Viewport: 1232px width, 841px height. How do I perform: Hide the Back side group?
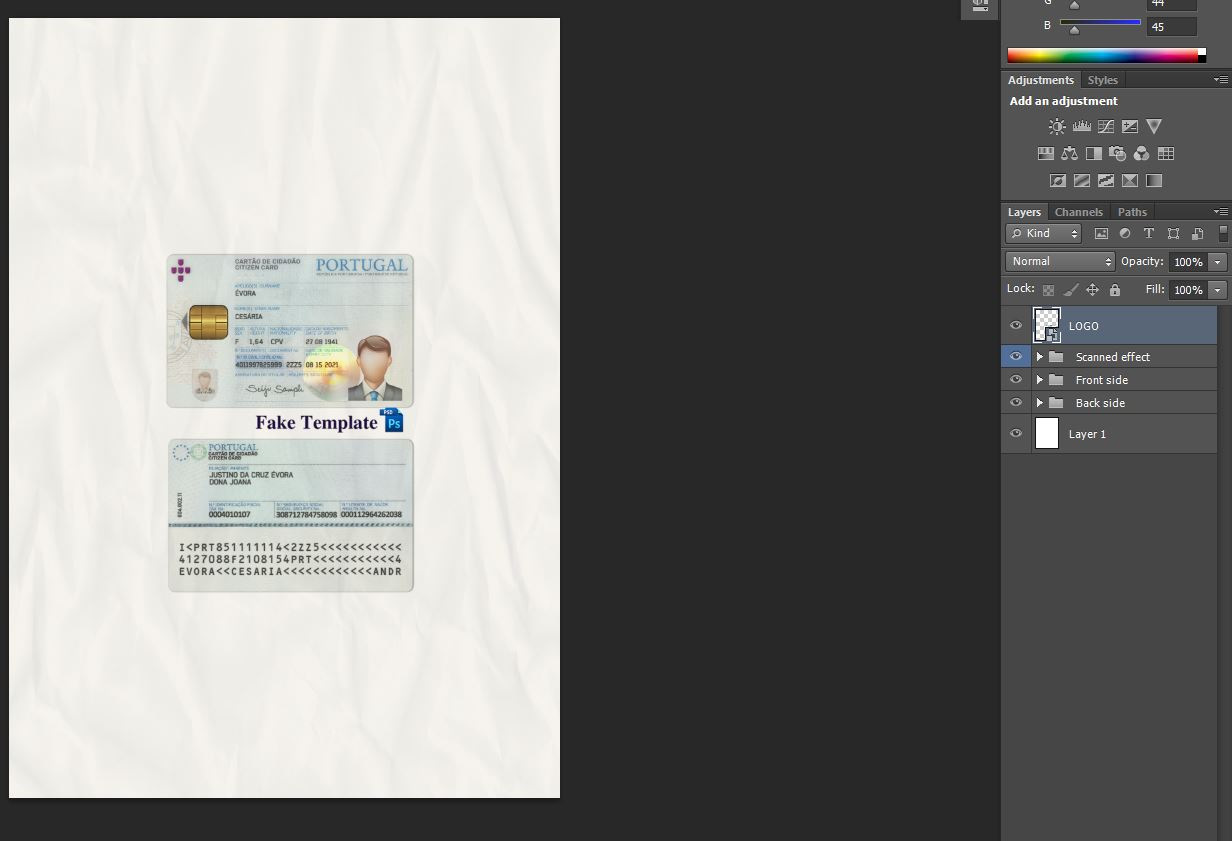click(1016, 402)
